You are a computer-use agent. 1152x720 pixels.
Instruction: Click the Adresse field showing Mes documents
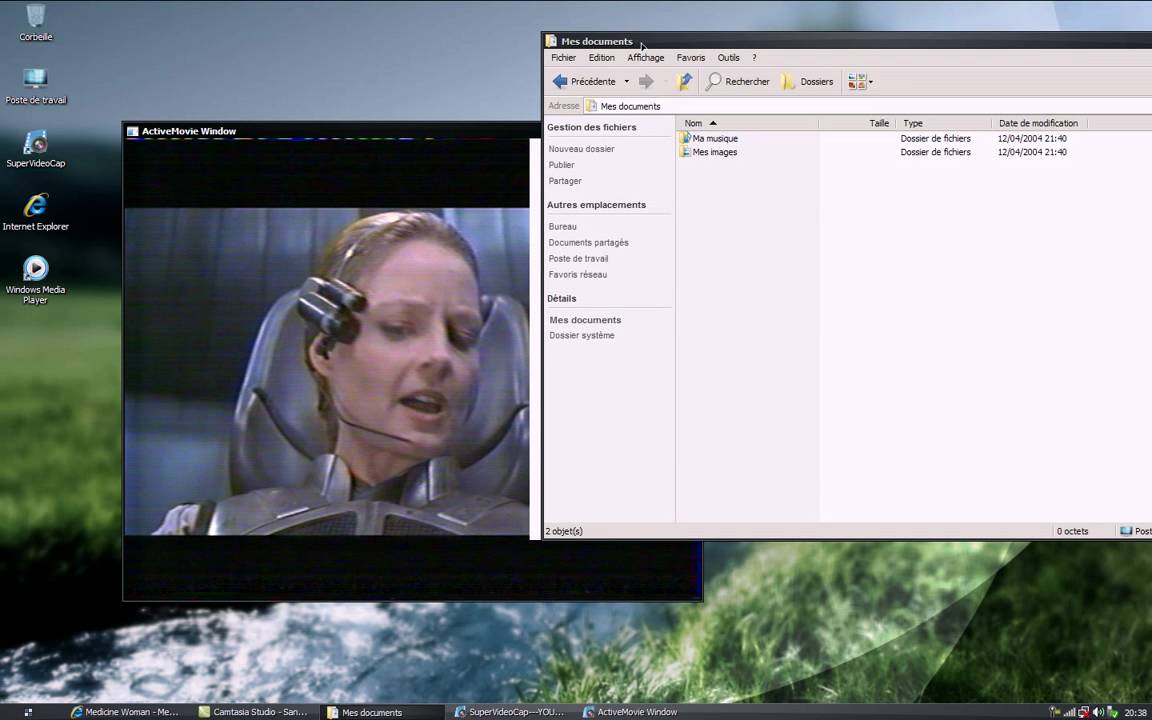pyautogui.click(x=867, y=106)
